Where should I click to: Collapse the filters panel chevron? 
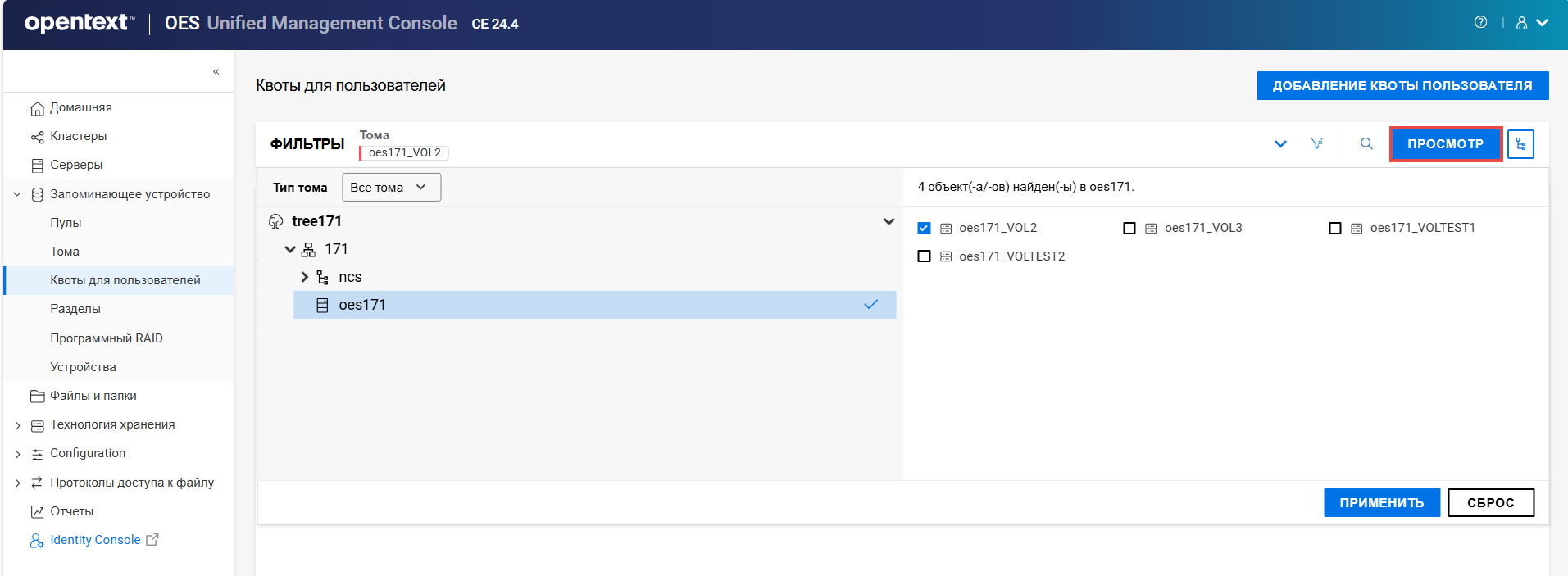click(1280, 144)
